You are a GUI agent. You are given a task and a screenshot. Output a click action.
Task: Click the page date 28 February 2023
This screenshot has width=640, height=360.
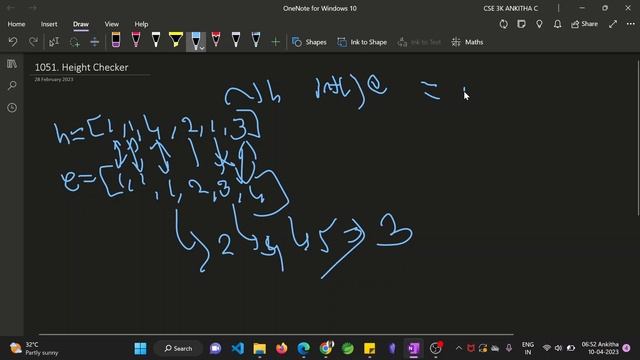click(x=54, y=80)
